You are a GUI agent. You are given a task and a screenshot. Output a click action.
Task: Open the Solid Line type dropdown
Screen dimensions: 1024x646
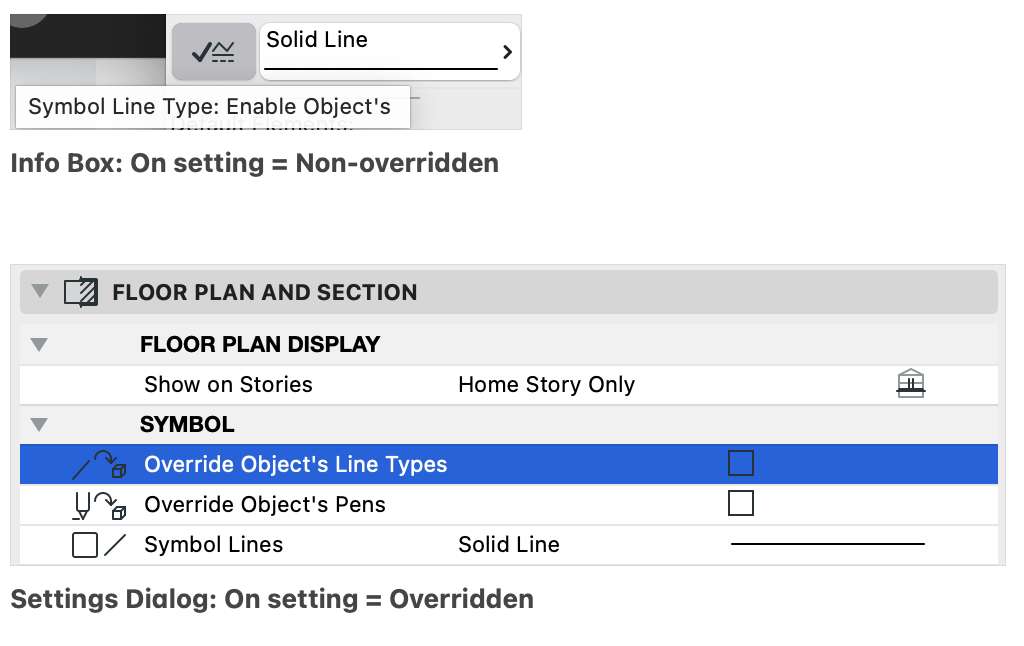pos(390,52)
